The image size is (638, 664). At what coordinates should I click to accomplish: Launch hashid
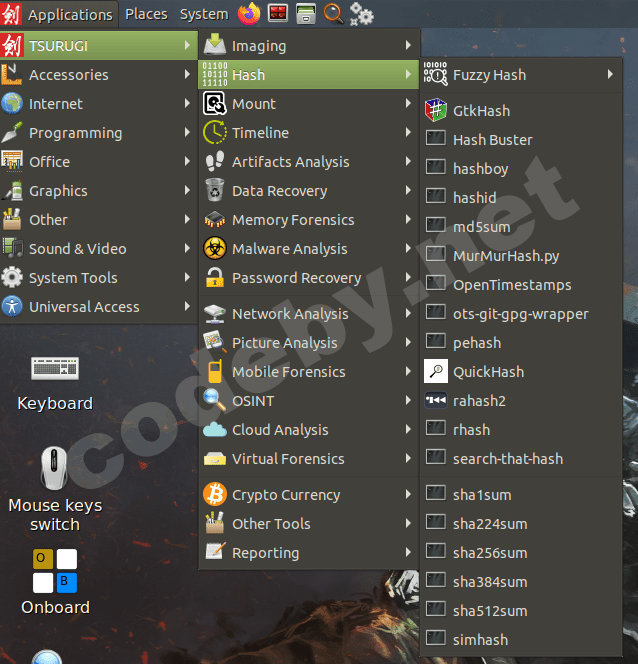tap(521, 197)
